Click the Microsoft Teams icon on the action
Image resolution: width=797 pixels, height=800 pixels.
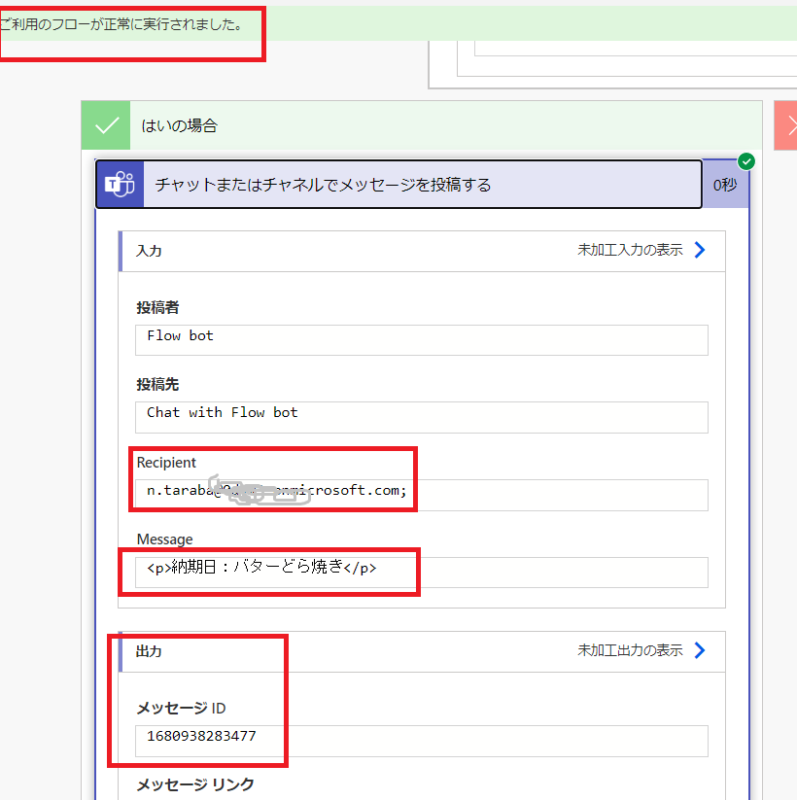tap(120, 184)
